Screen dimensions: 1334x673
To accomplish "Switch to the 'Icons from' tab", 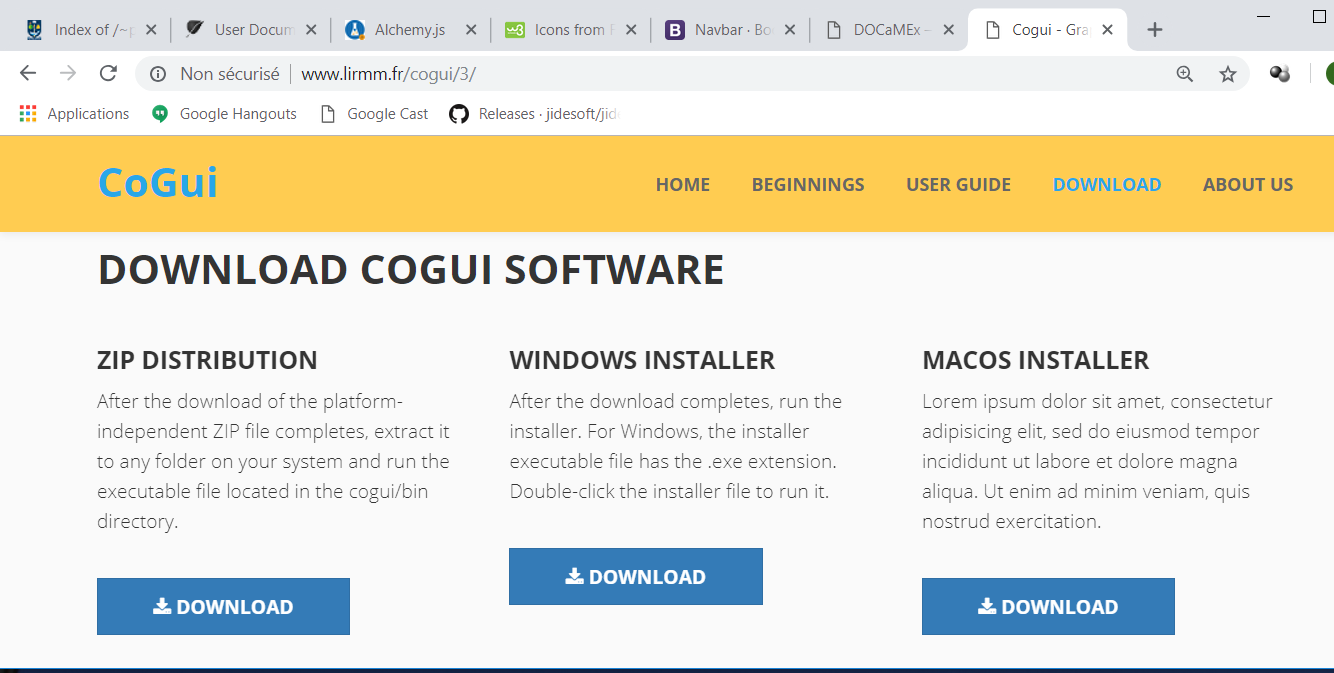I will (560, 30).
